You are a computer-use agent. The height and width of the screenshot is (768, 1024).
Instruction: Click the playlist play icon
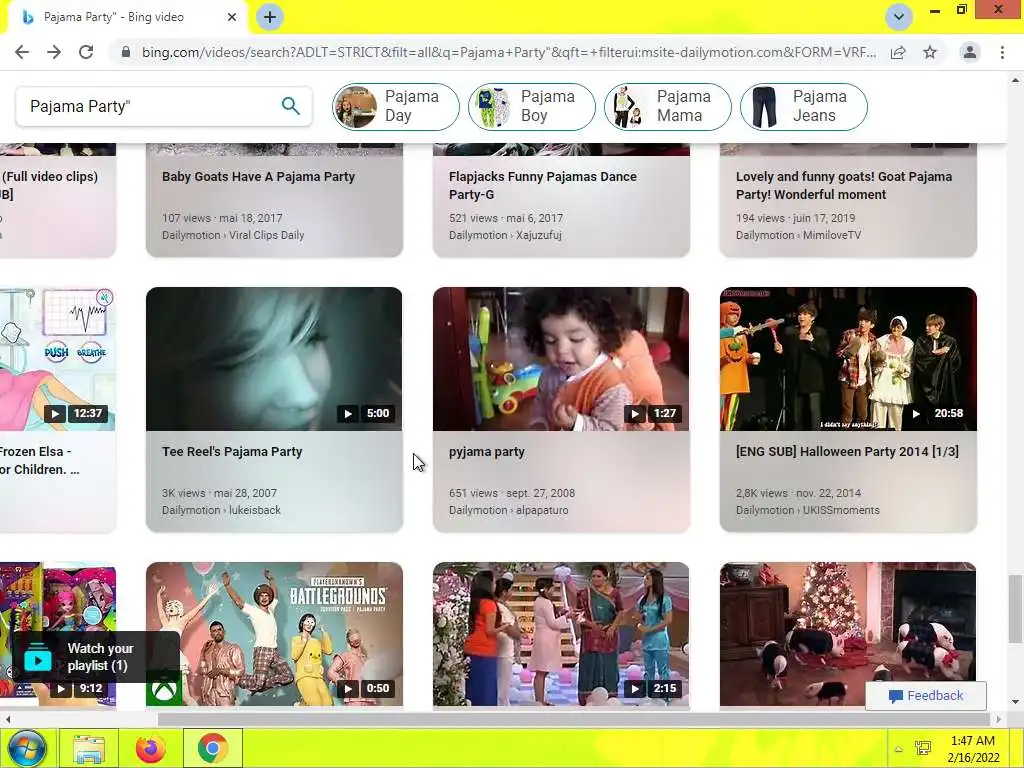coord(38,658)
